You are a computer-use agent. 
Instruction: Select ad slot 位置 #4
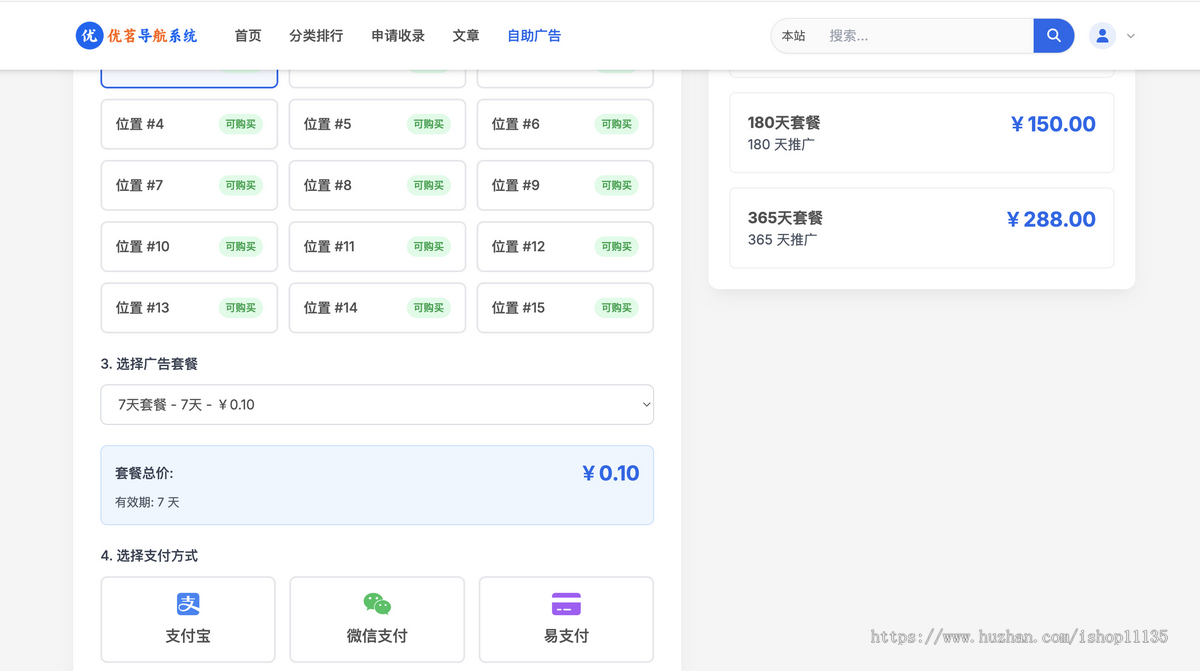pos(189,124)
